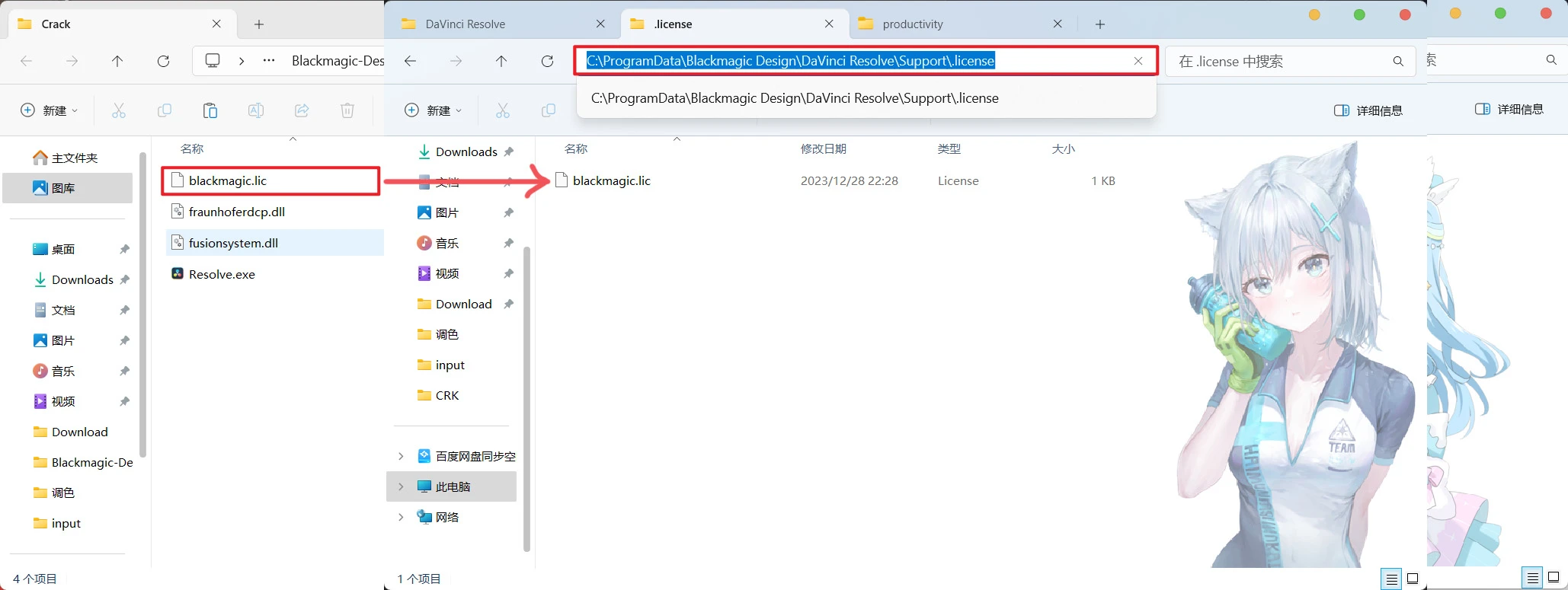This screenshot has width=1568, height=590.
Task: Add a new tab in .license window
Action: point(1100,24)
